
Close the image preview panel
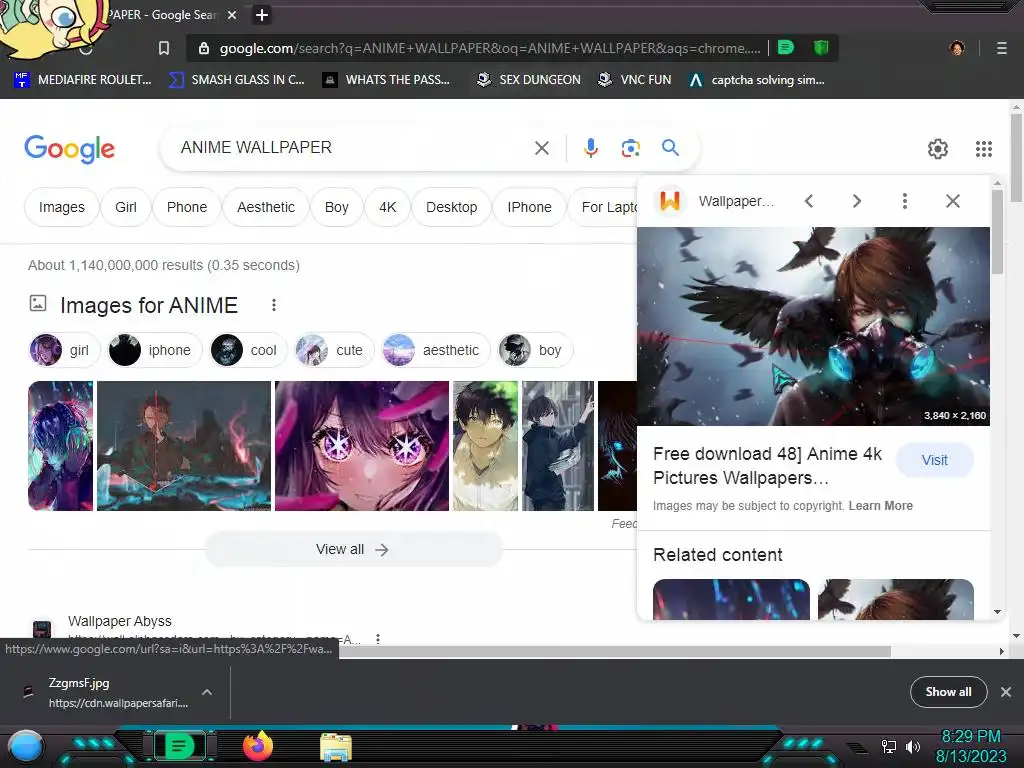click(953, 201)
